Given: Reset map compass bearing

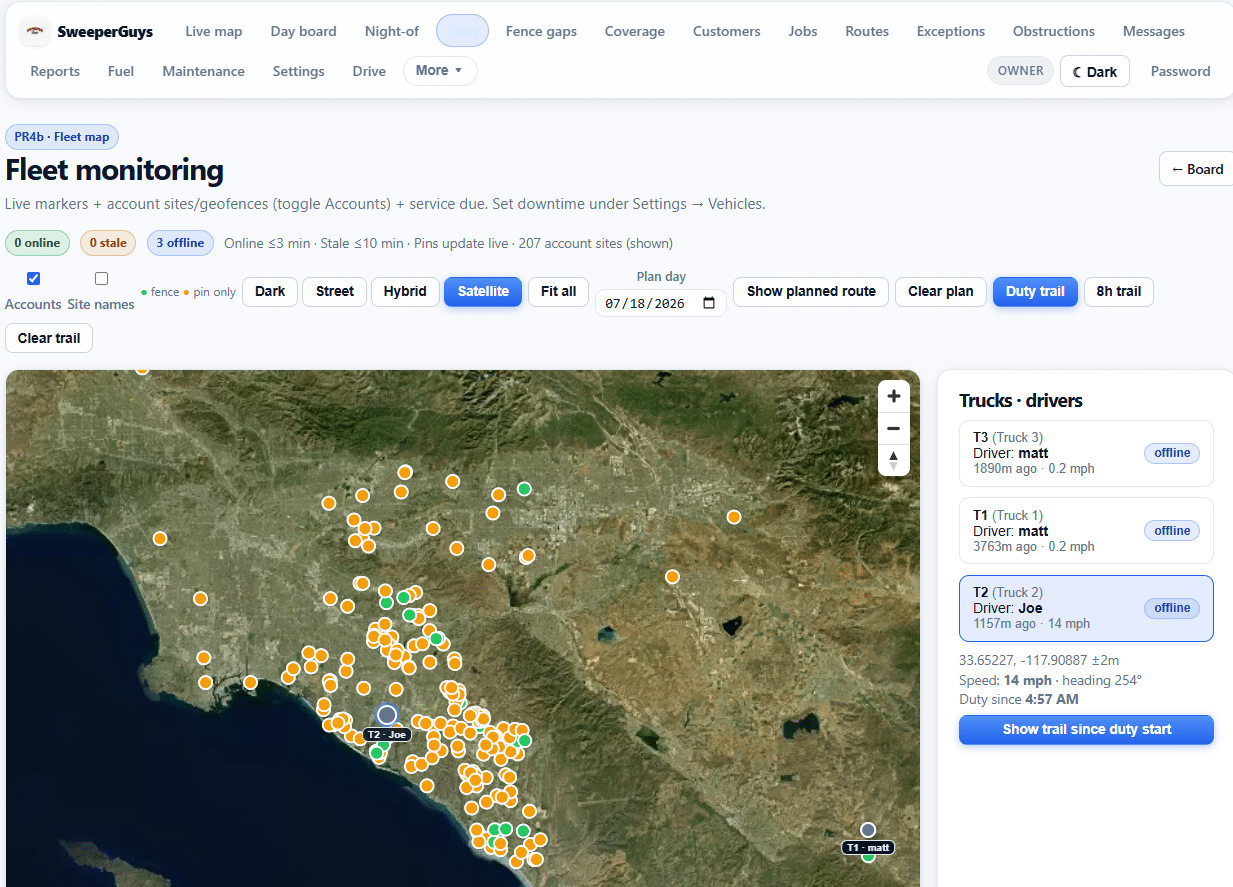Looking at the screenshot, I should (894, 460).
